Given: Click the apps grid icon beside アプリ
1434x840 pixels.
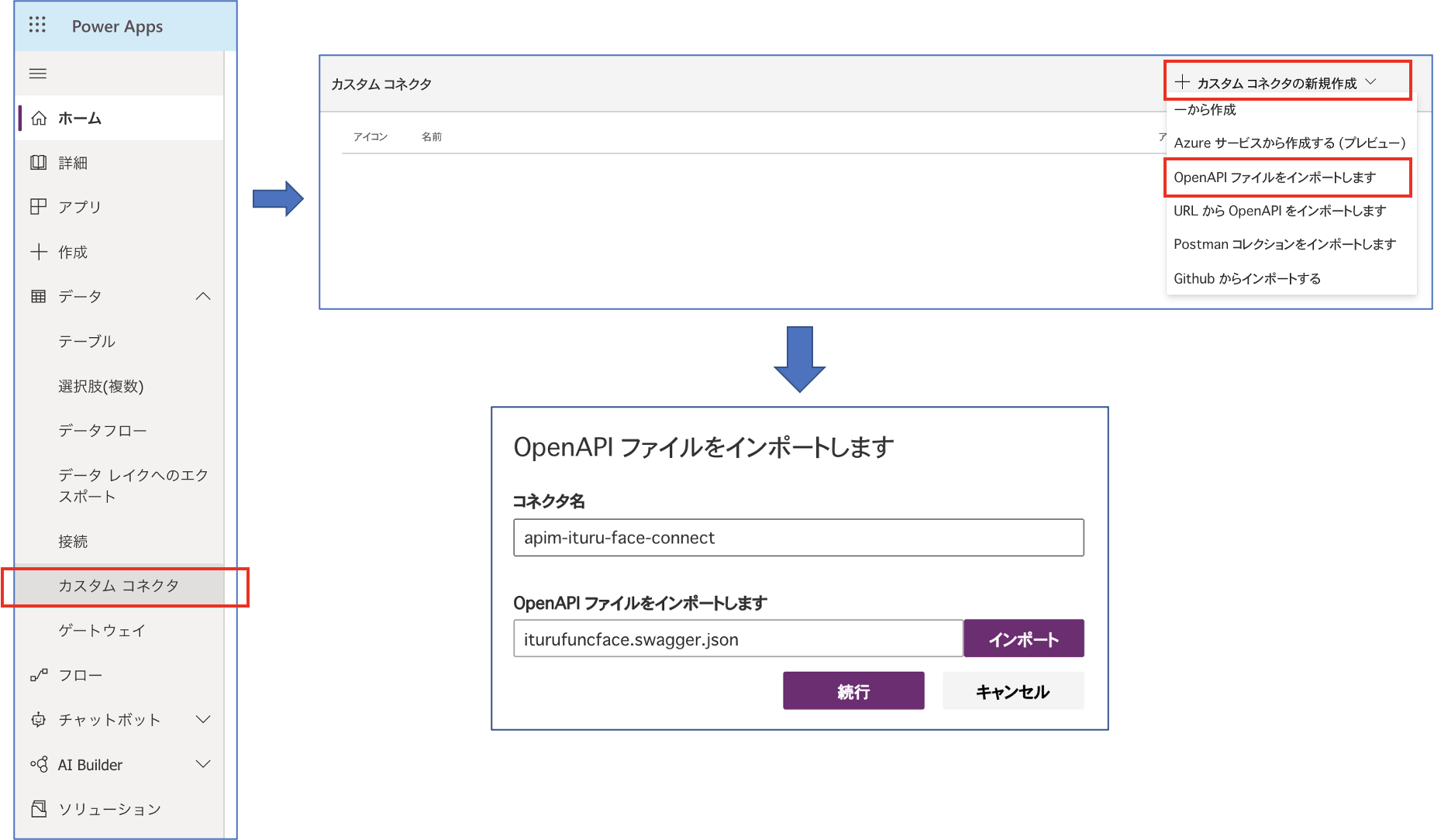Looking at the screenshot, I should point(38,206).
